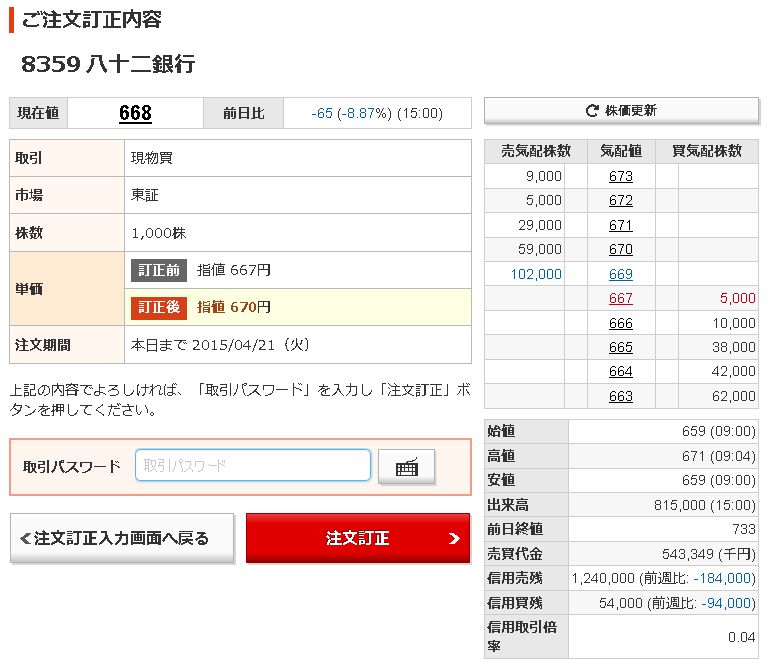Click sell quantity 9,000
The width and height of the screenshot is (768, 667).
pyautogui.click(x=544, y=176)
